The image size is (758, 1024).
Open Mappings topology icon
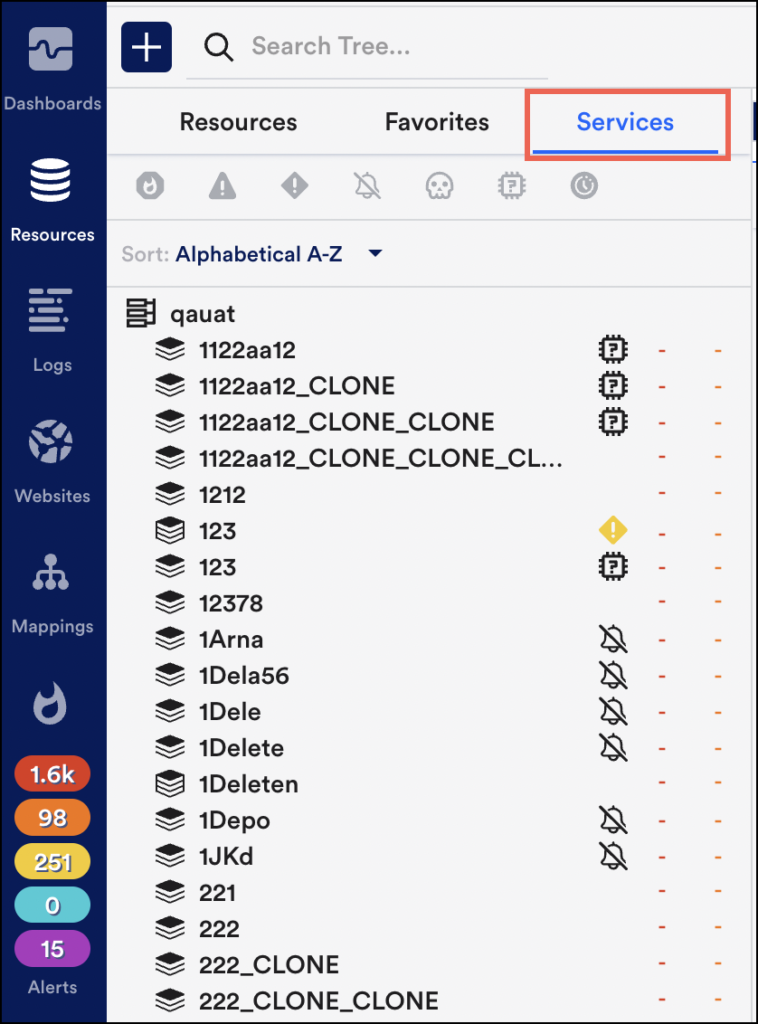(51, 572)
